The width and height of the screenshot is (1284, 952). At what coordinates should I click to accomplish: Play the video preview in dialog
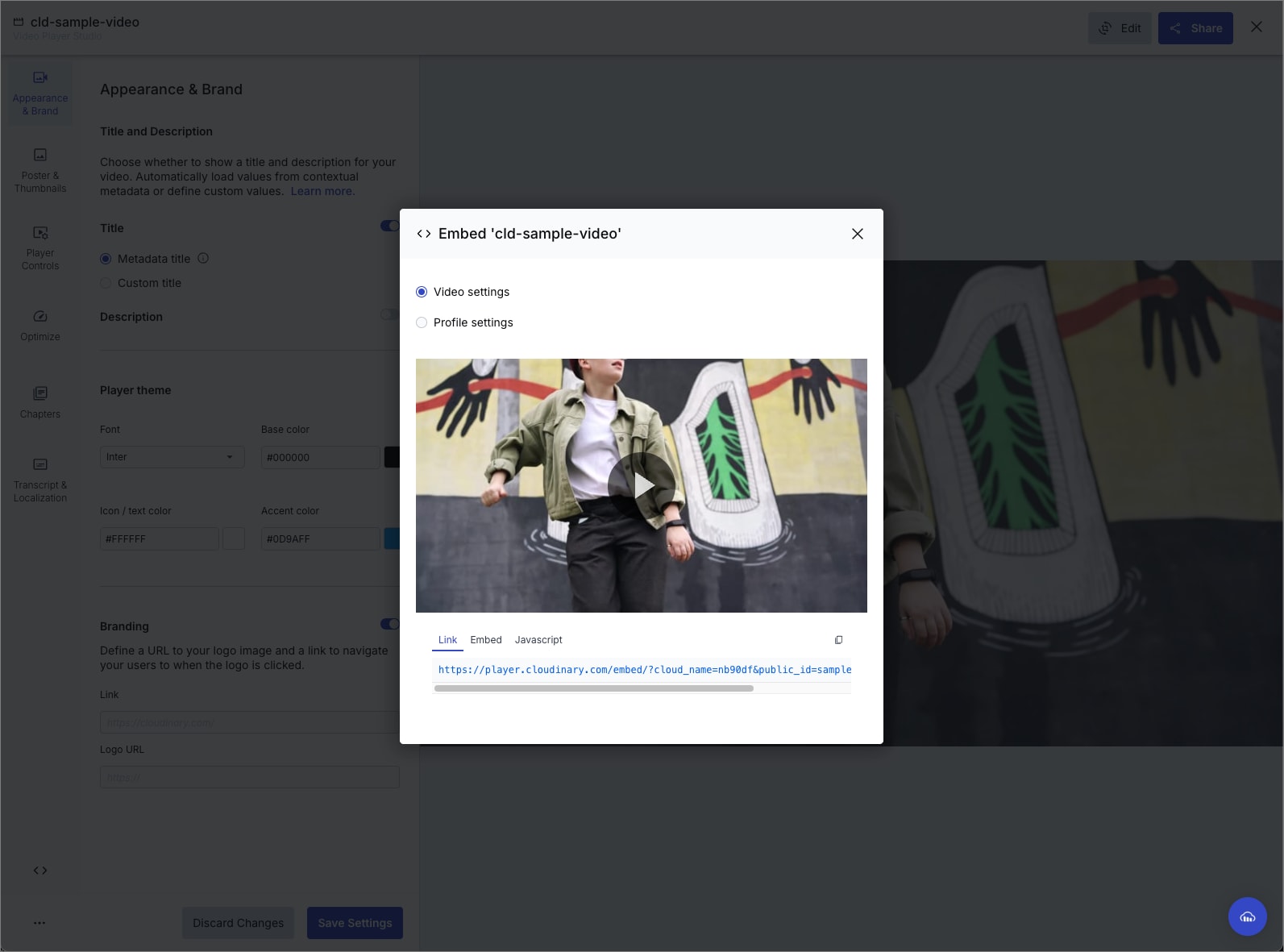642,486
